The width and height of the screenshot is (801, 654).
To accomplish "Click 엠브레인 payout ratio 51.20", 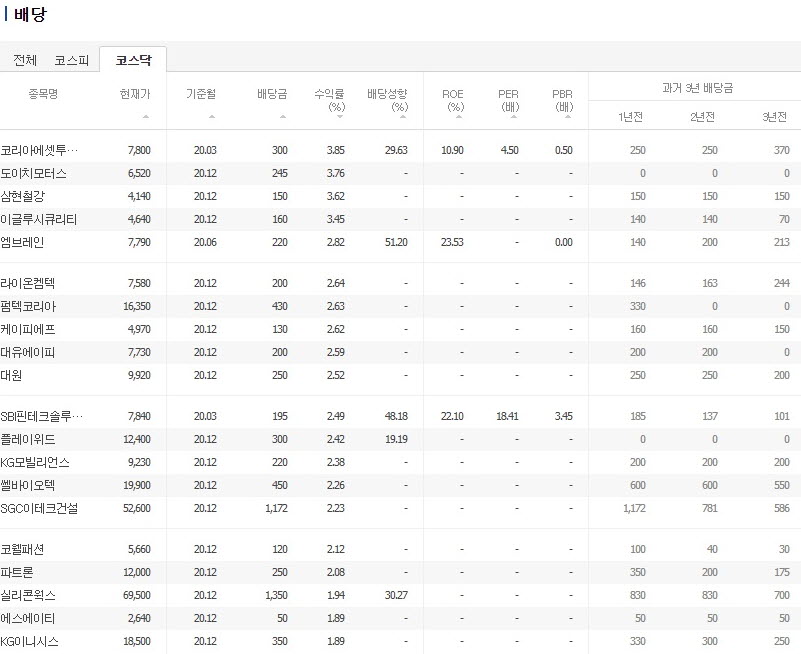I will pyautogui.click(x=396, y=242).
